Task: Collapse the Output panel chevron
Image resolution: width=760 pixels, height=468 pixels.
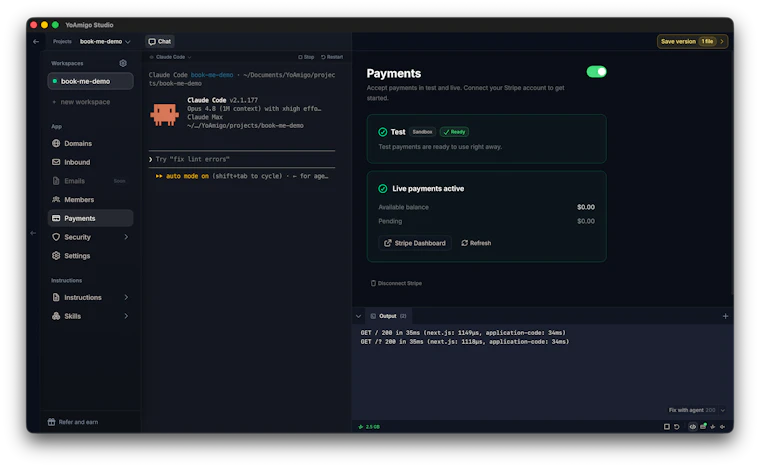Action: (358, 316)
